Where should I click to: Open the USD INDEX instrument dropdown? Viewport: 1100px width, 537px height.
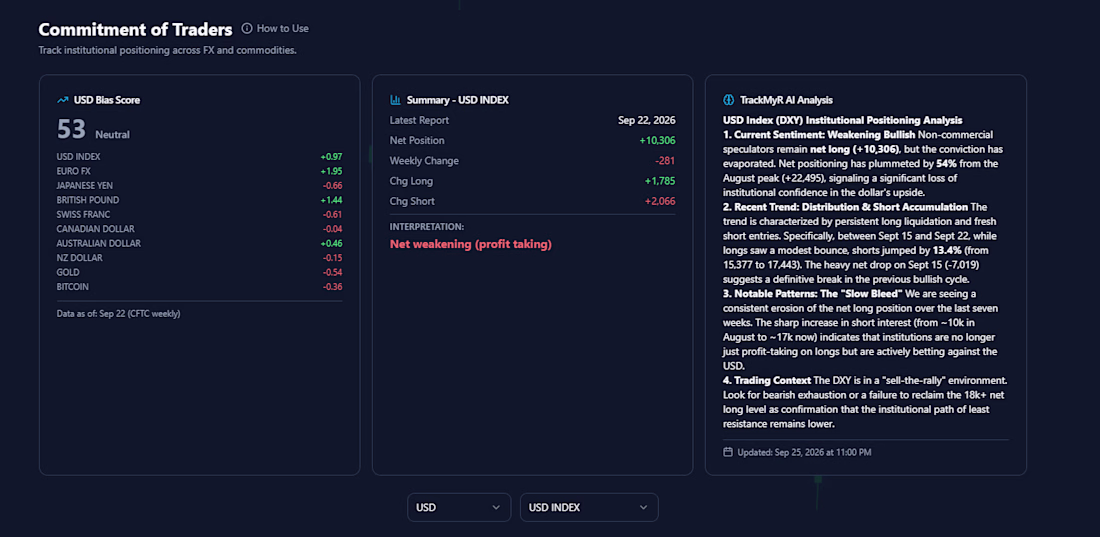click(x=589, y=508)
